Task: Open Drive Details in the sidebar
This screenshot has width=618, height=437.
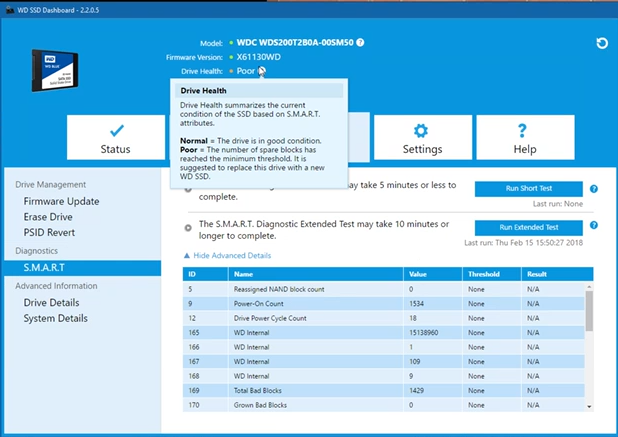Action: [51, 303]
